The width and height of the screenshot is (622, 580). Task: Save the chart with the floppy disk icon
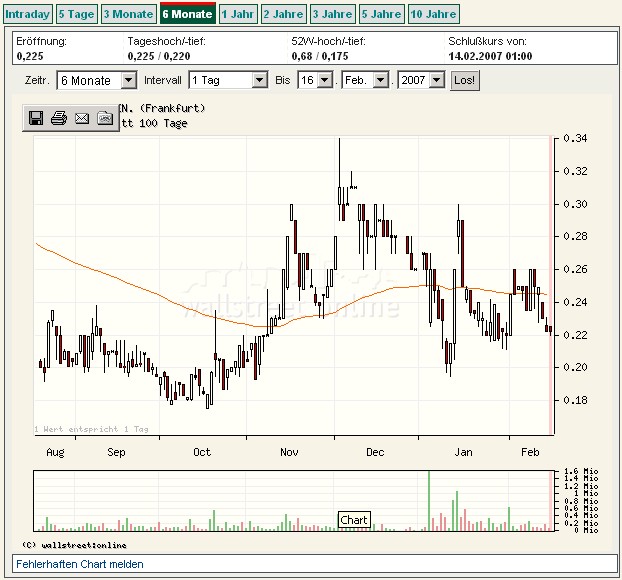pos(36,118)
